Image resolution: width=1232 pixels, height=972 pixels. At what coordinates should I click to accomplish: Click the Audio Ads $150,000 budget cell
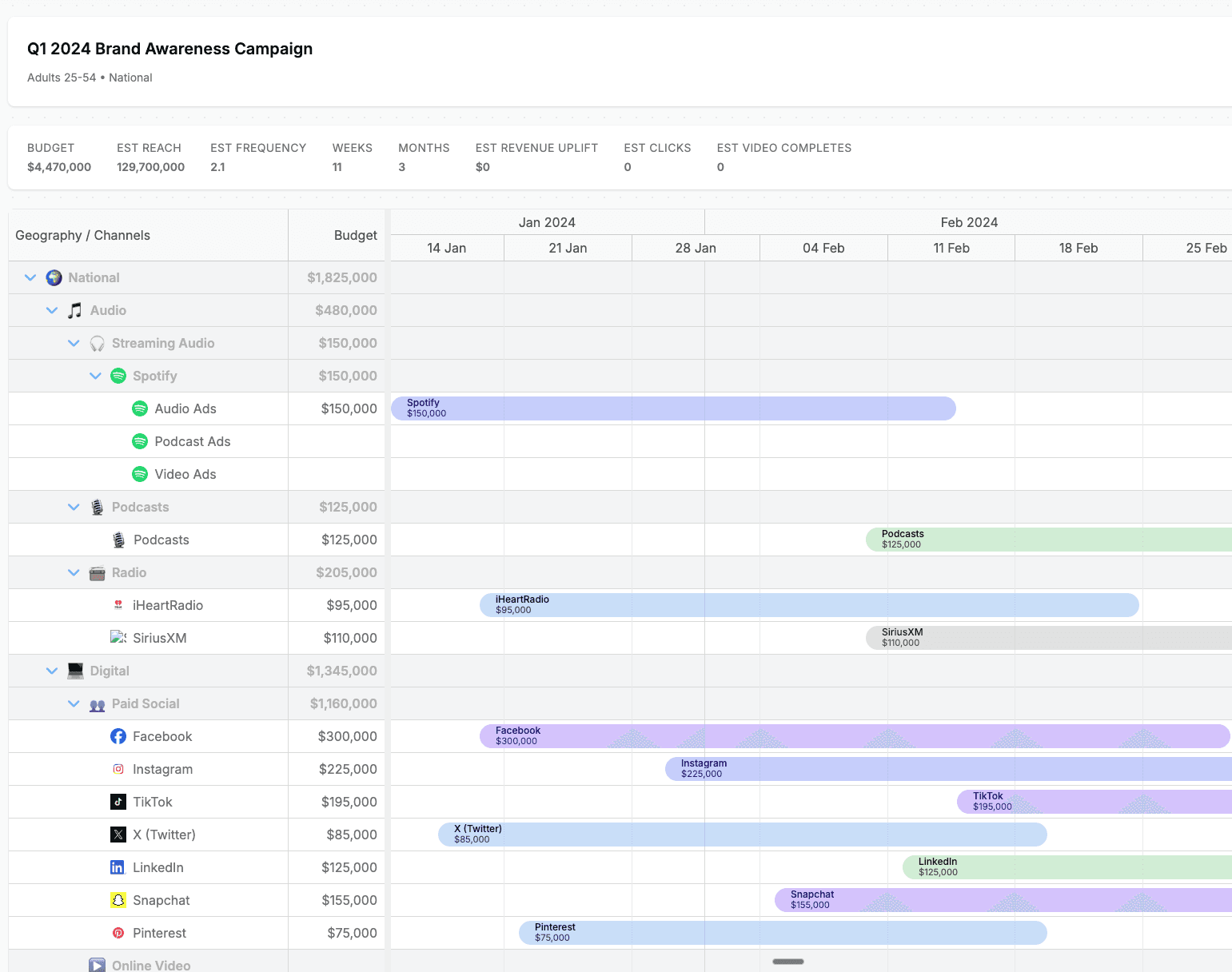point(337,408)
